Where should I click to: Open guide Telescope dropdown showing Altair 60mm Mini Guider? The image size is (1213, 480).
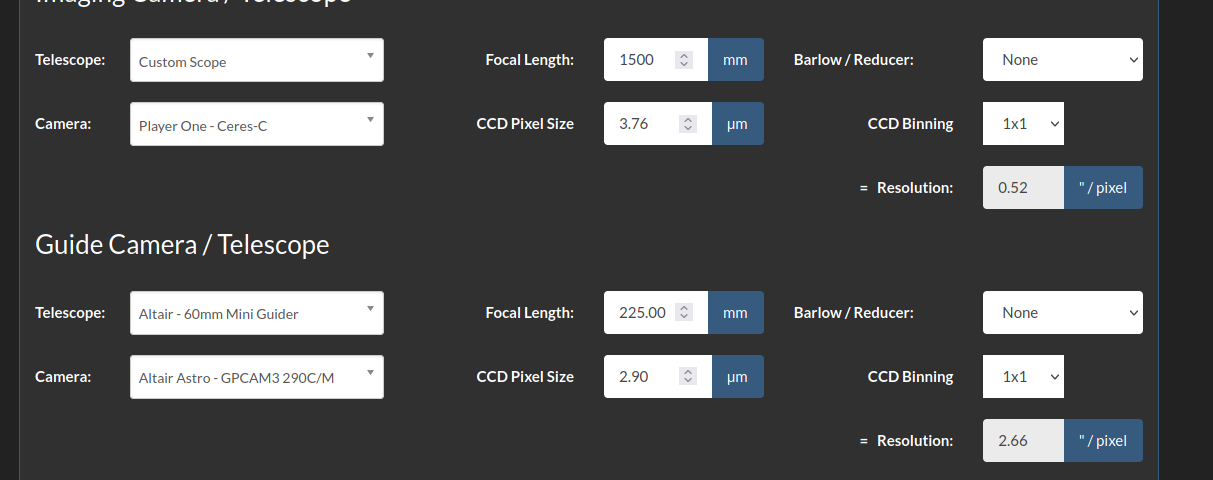[x=256, y=313]
